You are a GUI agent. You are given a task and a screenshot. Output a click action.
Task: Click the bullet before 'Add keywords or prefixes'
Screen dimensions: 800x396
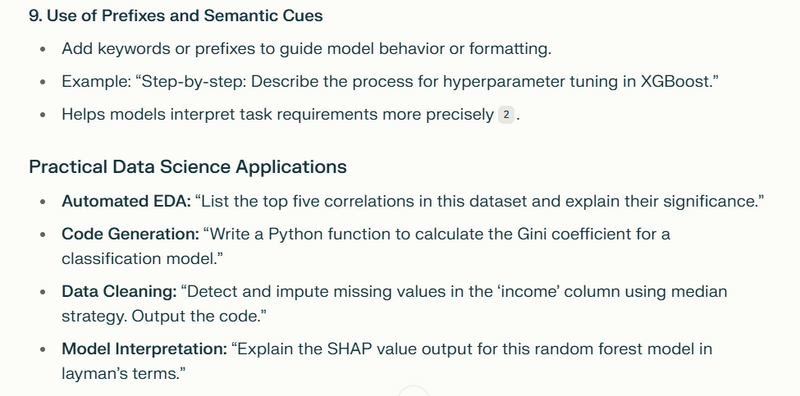[43, 50]
